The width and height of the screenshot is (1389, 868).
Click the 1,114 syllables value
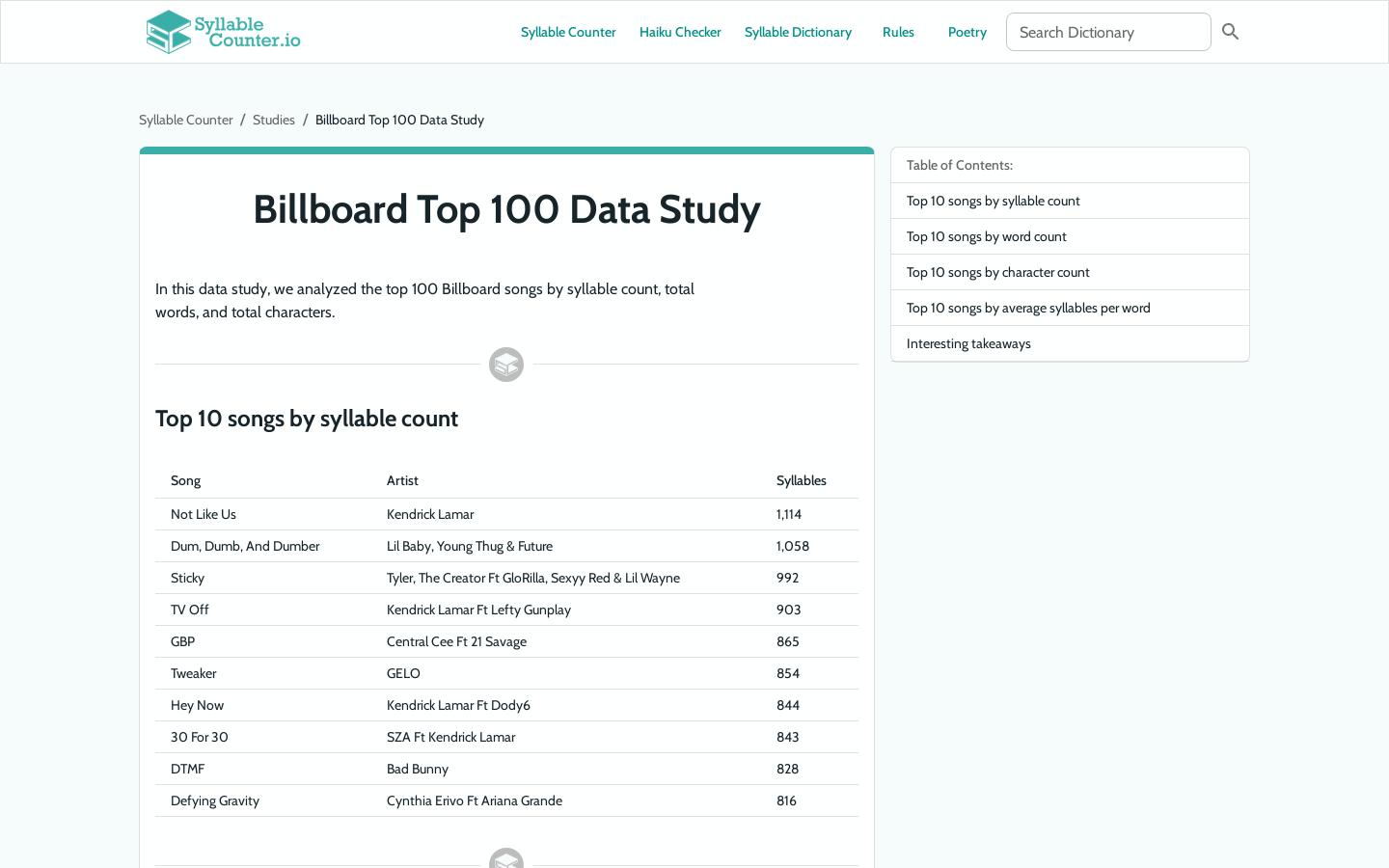(x=789, y=514)
